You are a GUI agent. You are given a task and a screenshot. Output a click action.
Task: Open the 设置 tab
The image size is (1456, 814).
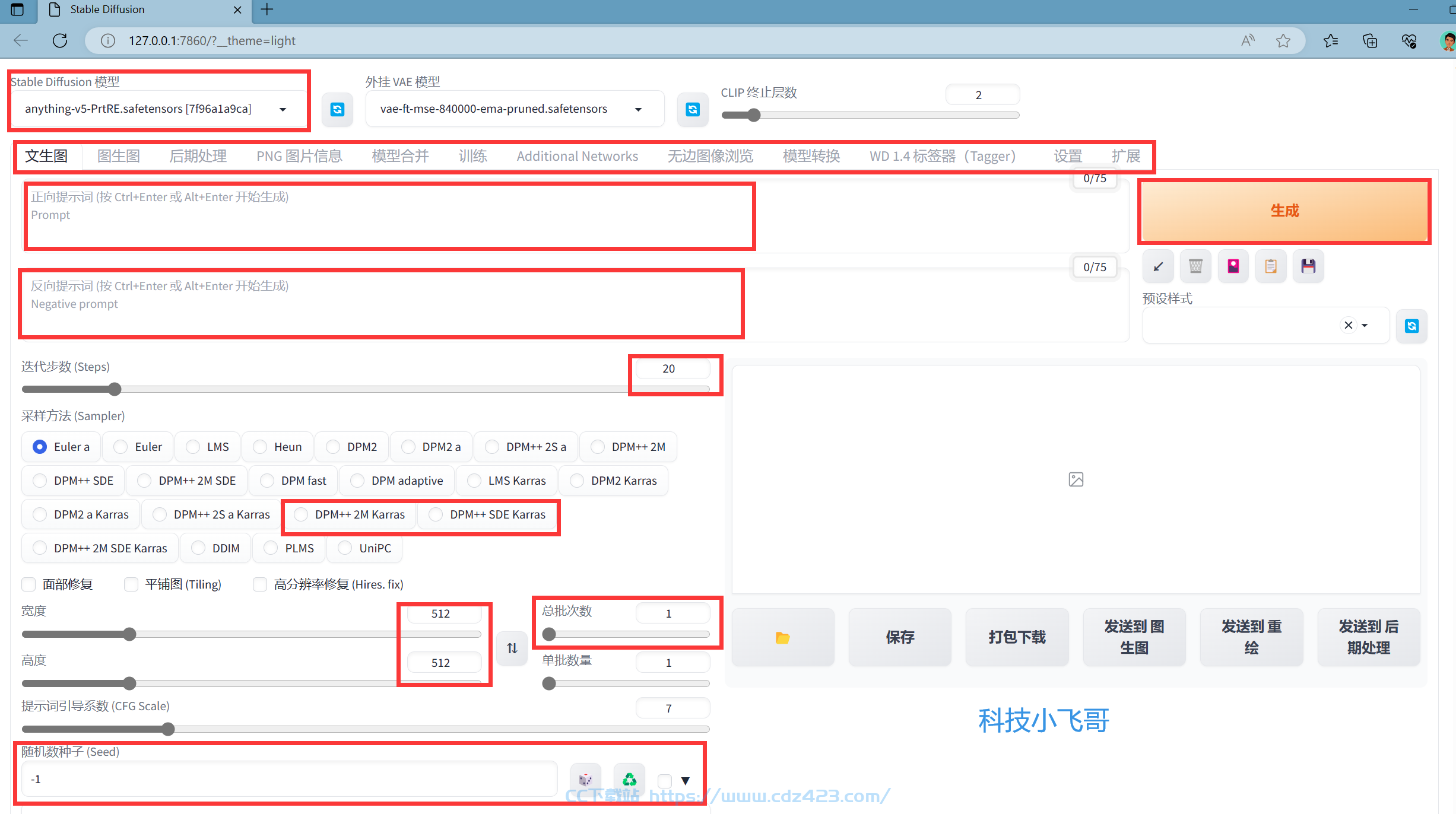[x=1068, y=156]
